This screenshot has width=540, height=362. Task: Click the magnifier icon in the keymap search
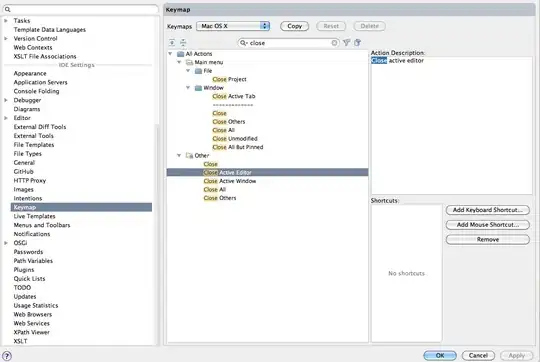(243, 43)
